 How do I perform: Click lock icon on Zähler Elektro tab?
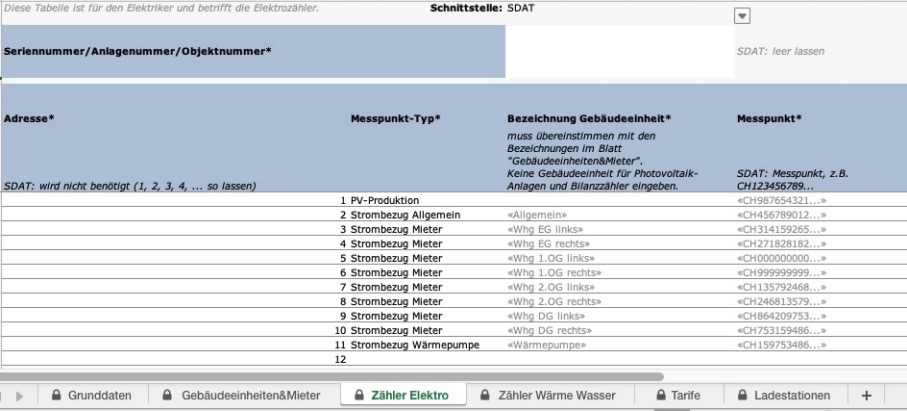click(x=360, y=396)
